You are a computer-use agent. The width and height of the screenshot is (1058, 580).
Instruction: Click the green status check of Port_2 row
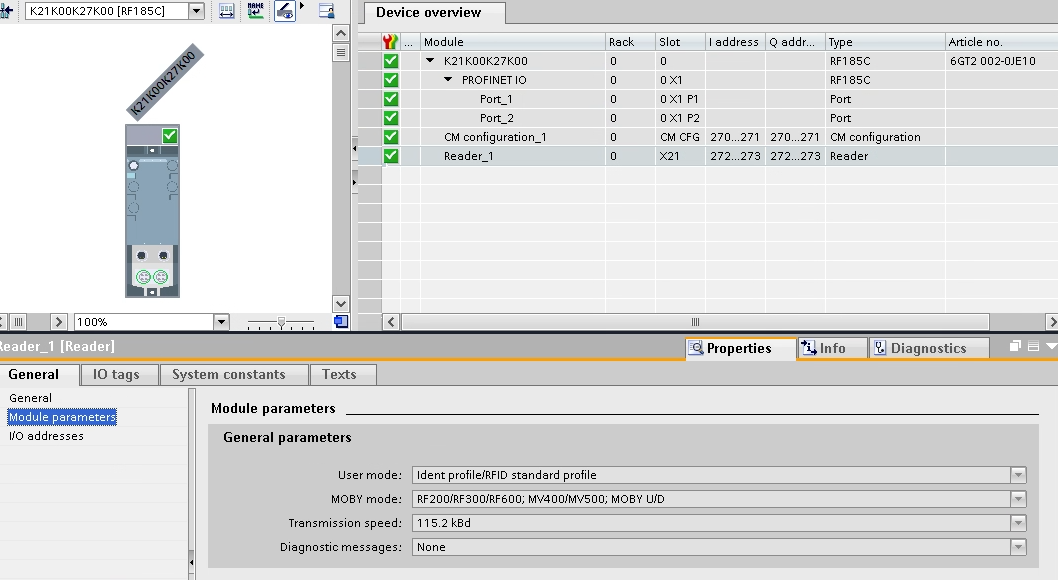pos(391,117)
